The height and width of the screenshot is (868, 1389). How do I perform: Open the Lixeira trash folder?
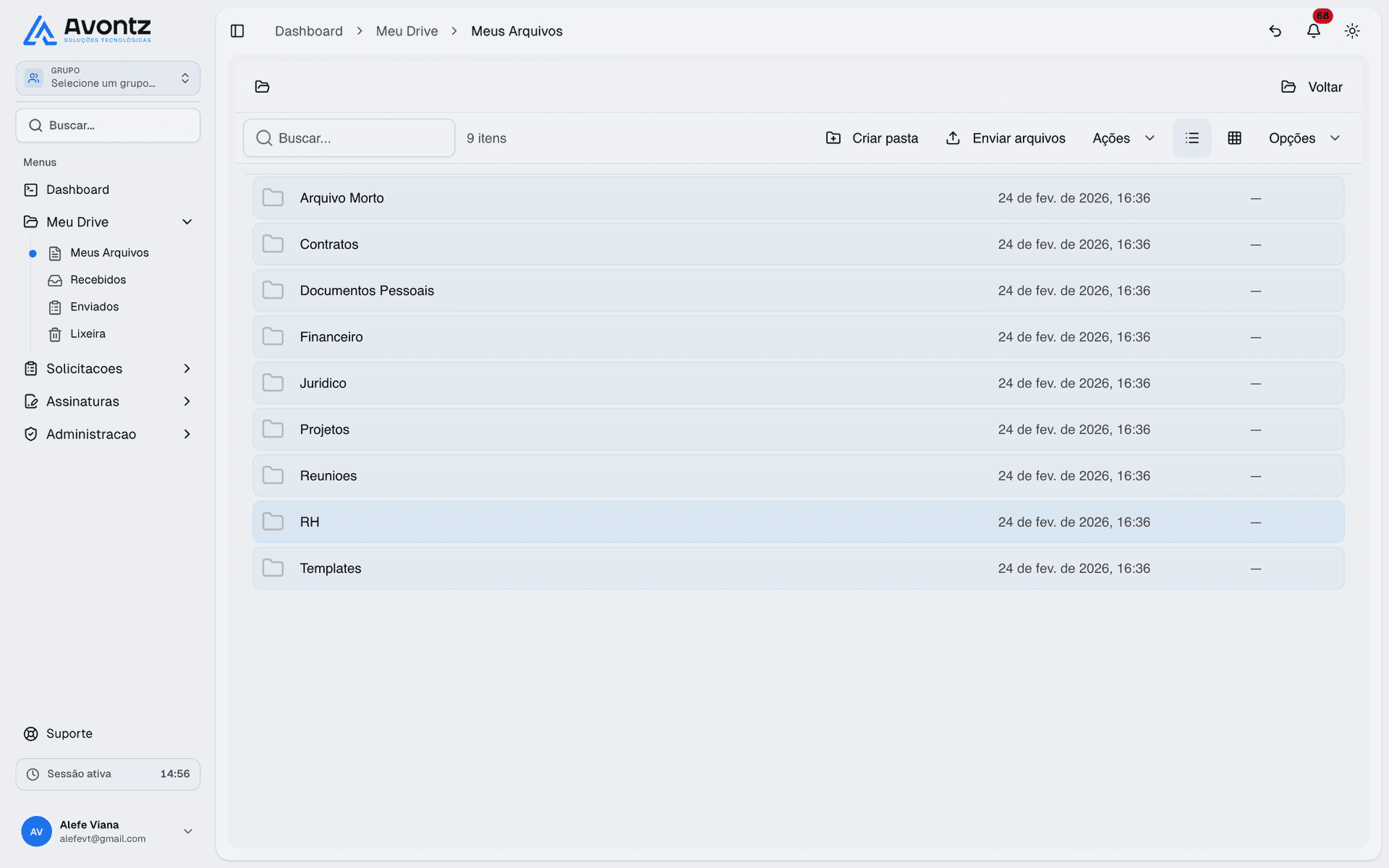tap(88, 334)
